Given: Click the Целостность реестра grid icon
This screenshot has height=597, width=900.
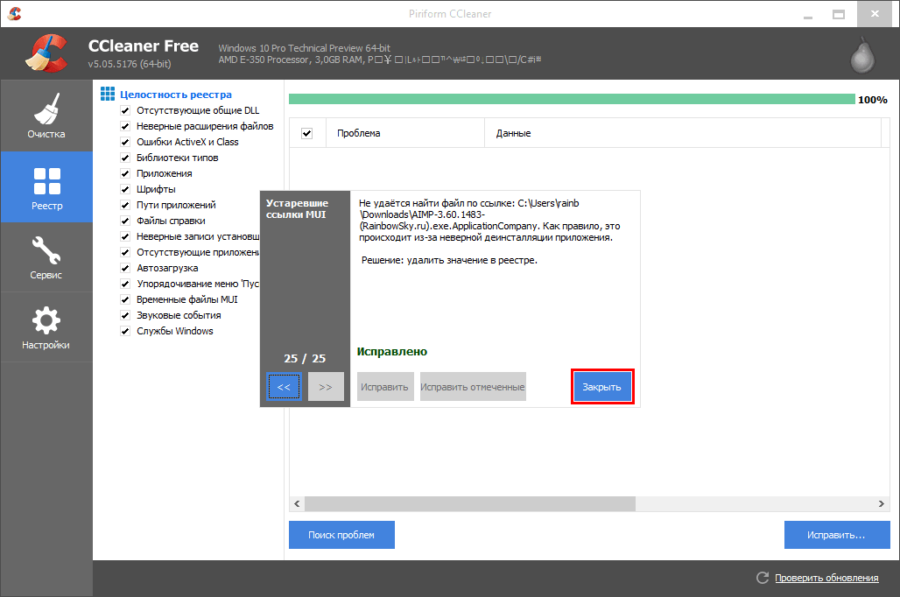Looking at the screenshot, I should click(108, 94).
